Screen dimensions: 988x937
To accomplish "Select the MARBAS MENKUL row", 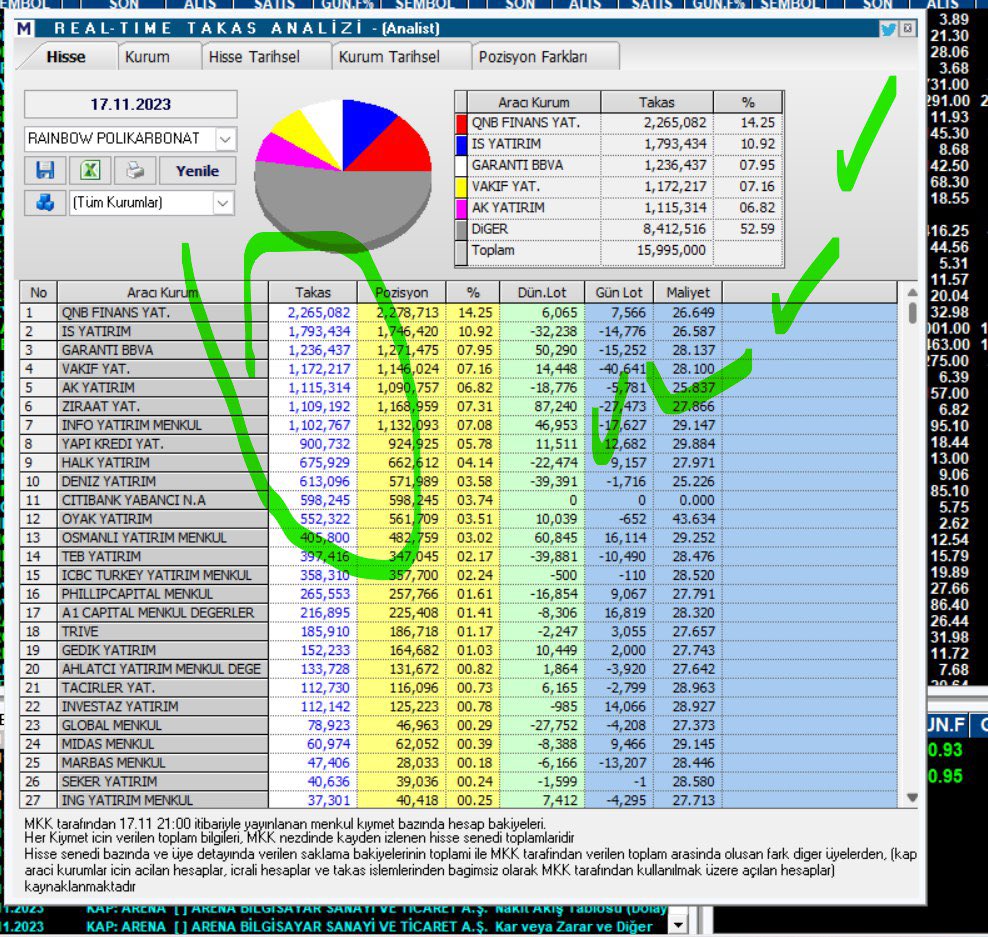I will (x=459, y=762).
